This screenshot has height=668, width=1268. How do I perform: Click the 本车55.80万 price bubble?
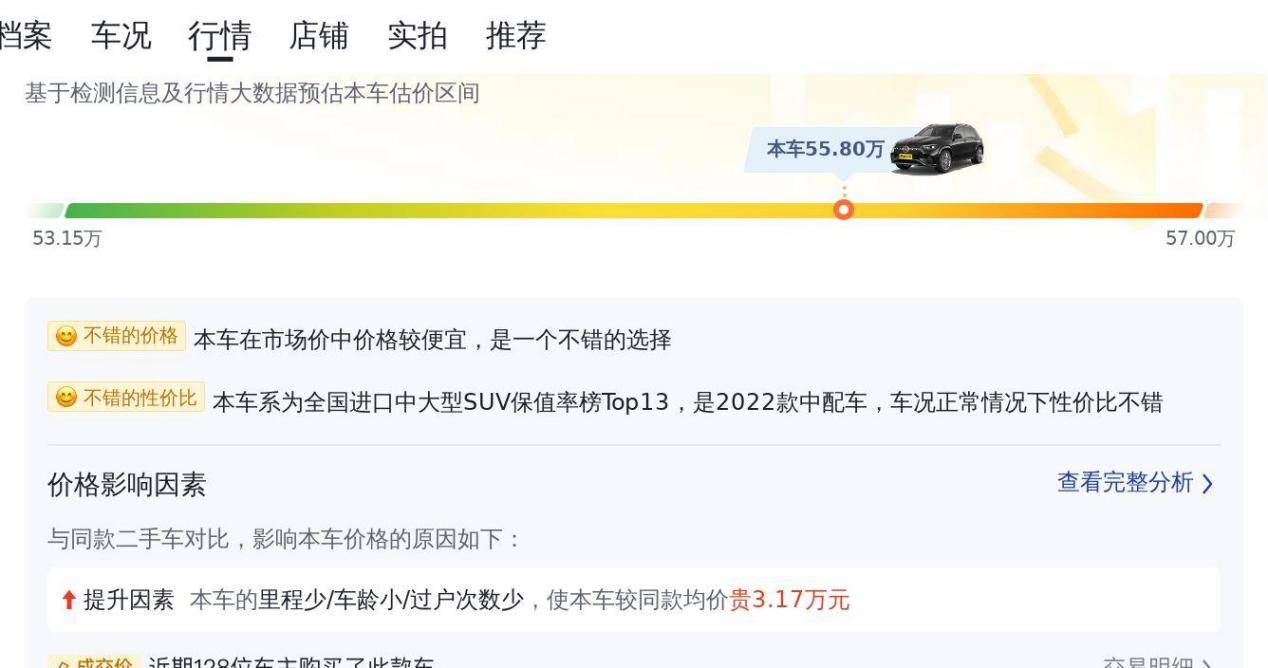(824, 150)
